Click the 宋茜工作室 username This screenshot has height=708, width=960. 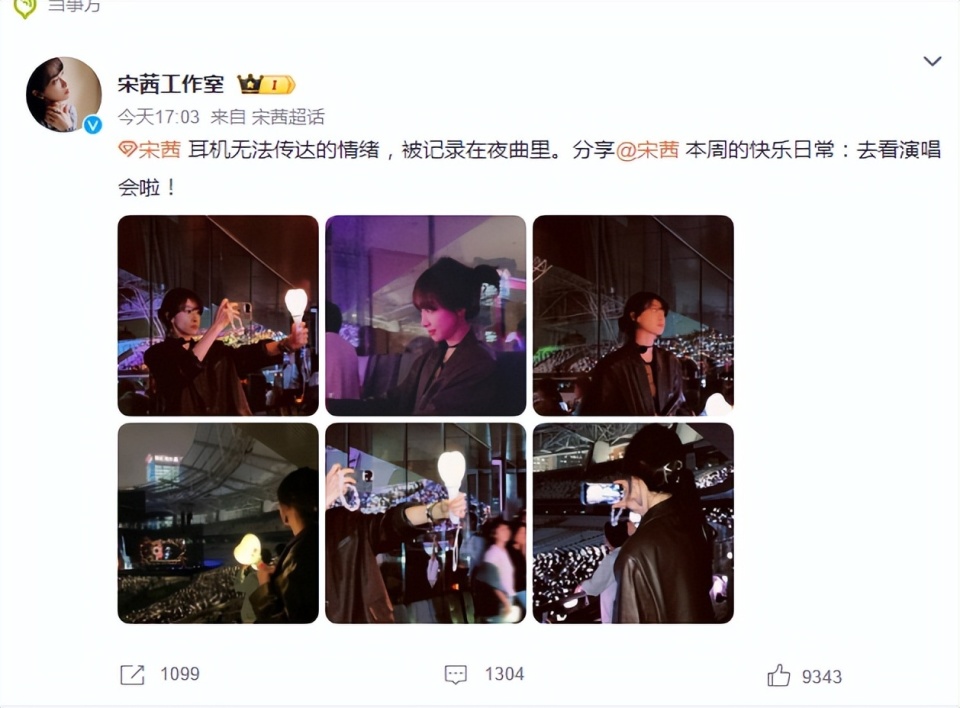171,85
